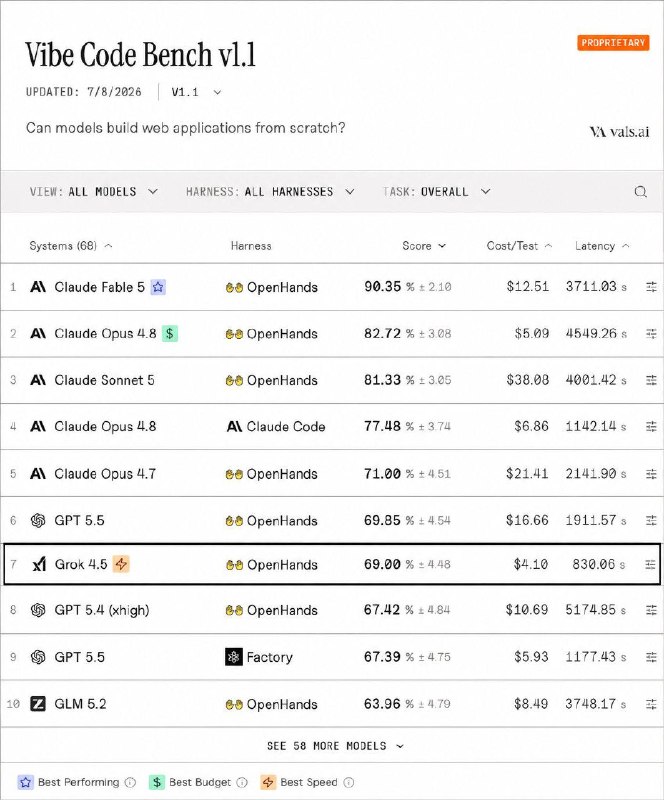Sort by the Cost/Test column header
Image resolution: width=664 pixels, height=800 pixels.
(519, 246)
